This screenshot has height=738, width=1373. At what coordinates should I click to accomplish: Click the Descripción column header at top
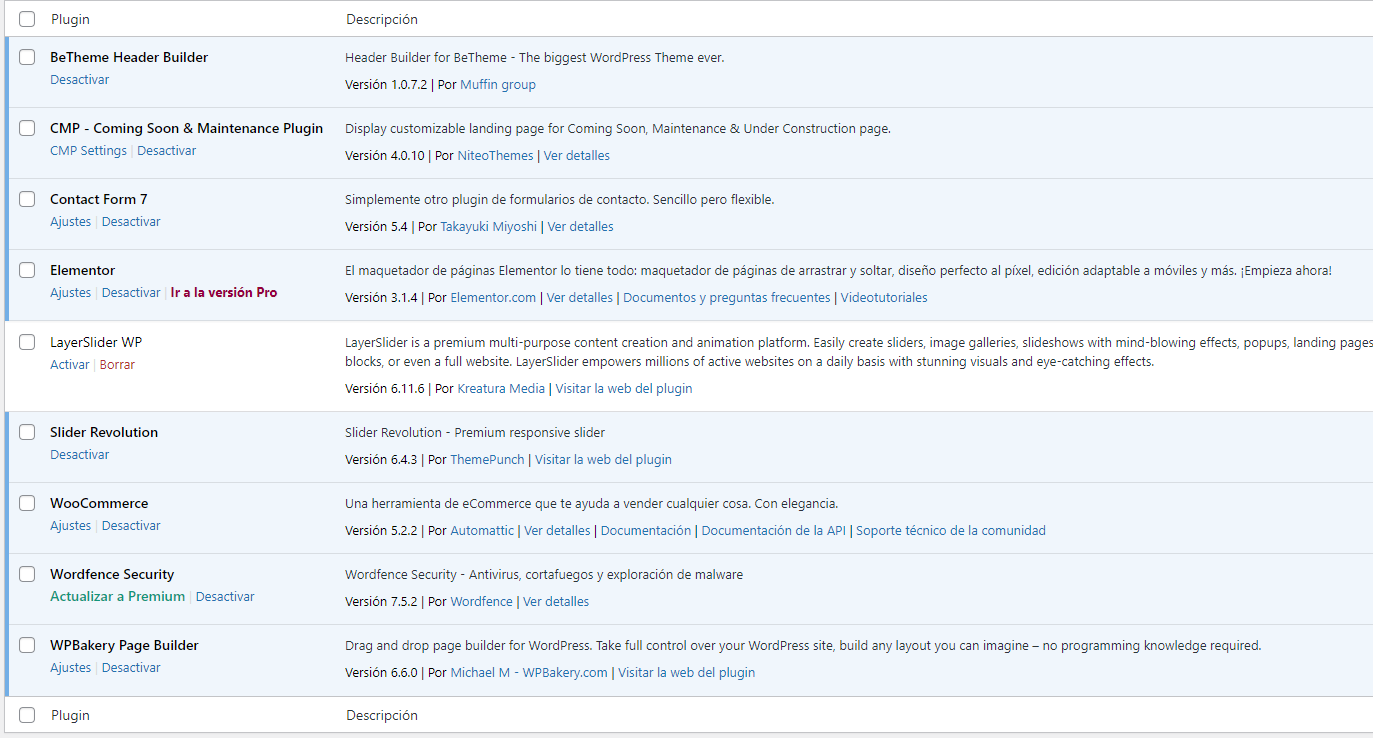(382, 19)
